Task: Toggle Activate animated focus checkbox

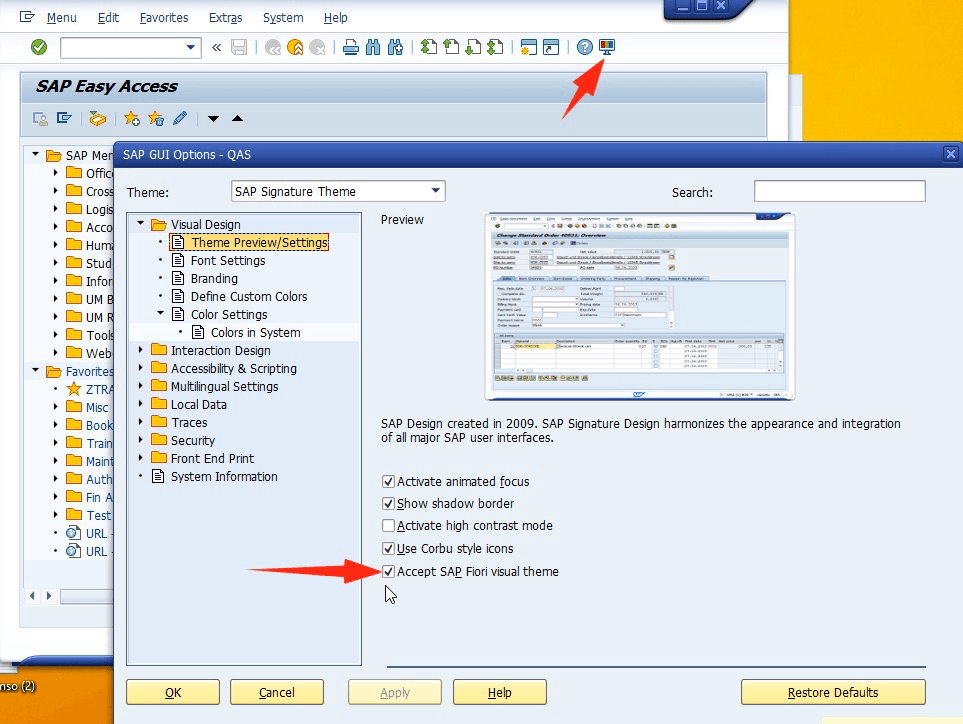Action: click(388, 481)
